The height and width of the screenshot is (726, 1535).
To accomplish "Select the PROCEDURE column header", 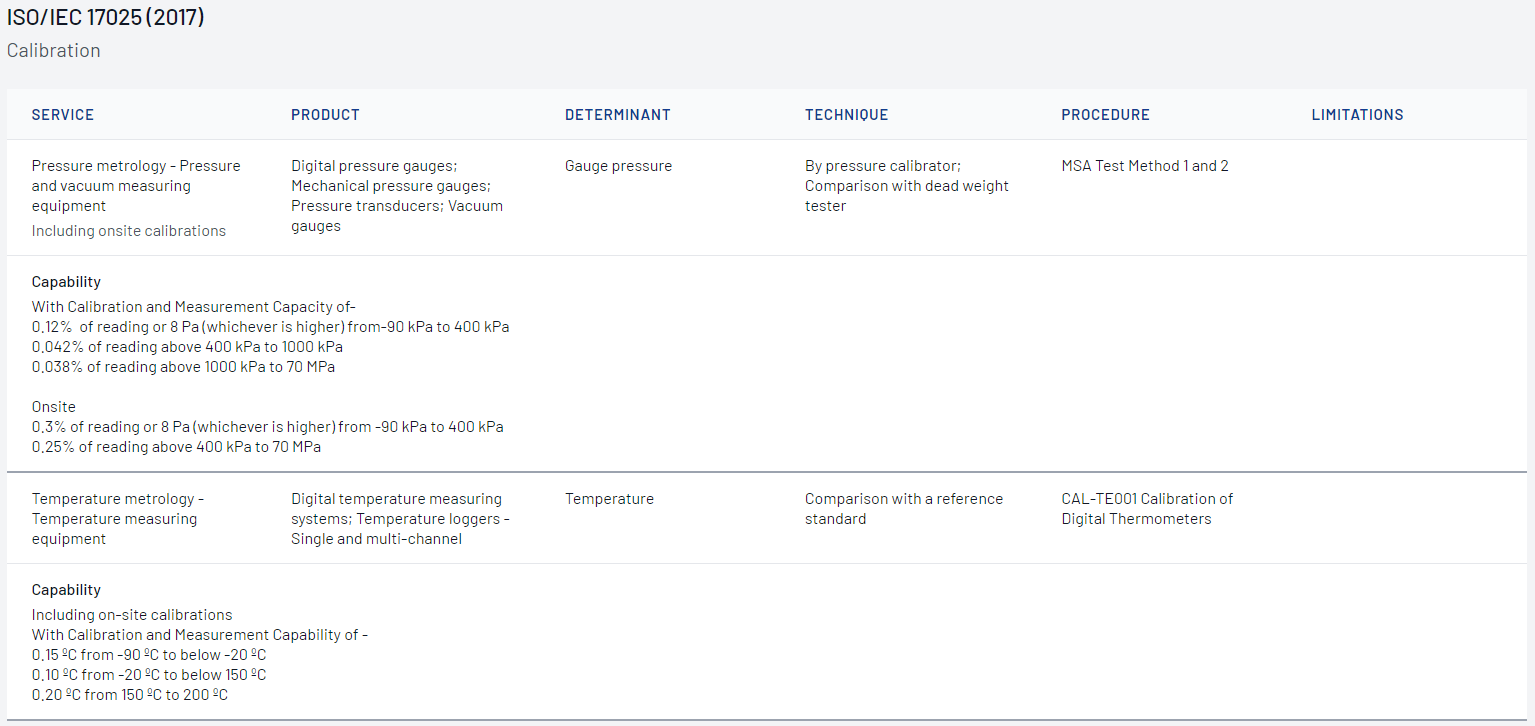I will (1106, 115).
